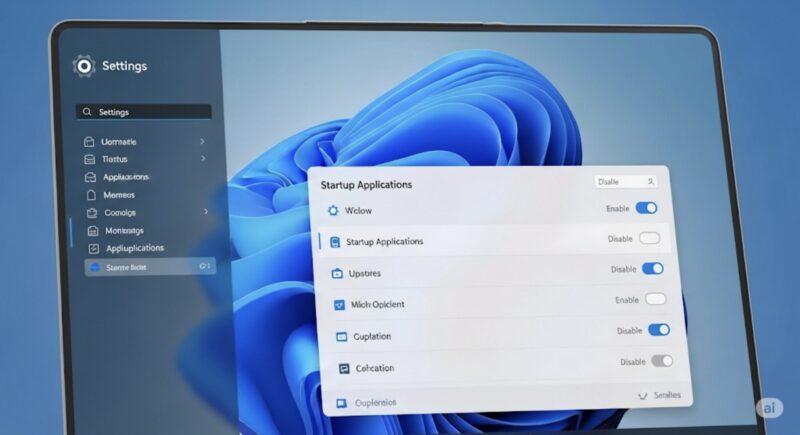
Task: Click the search magnifier in sidebar
Action: point(87,112)
